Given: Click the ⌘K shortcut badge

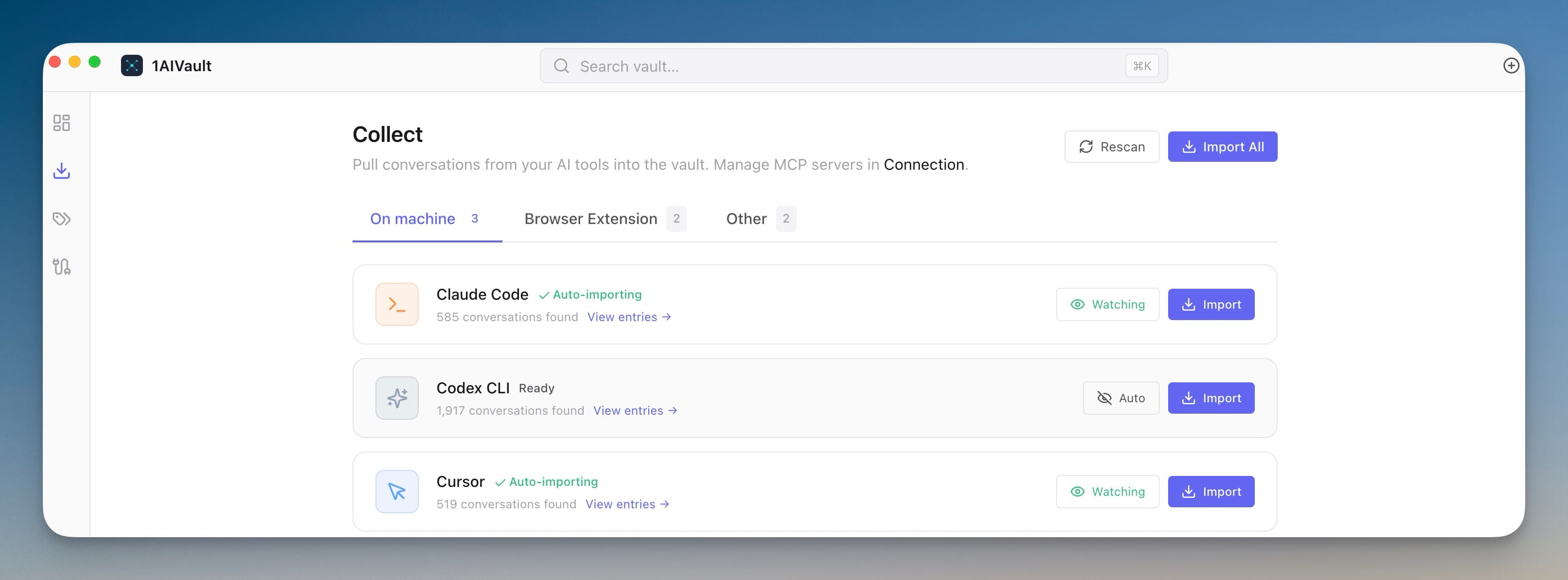Looking at the screenshot, I should pos(1142,66).
